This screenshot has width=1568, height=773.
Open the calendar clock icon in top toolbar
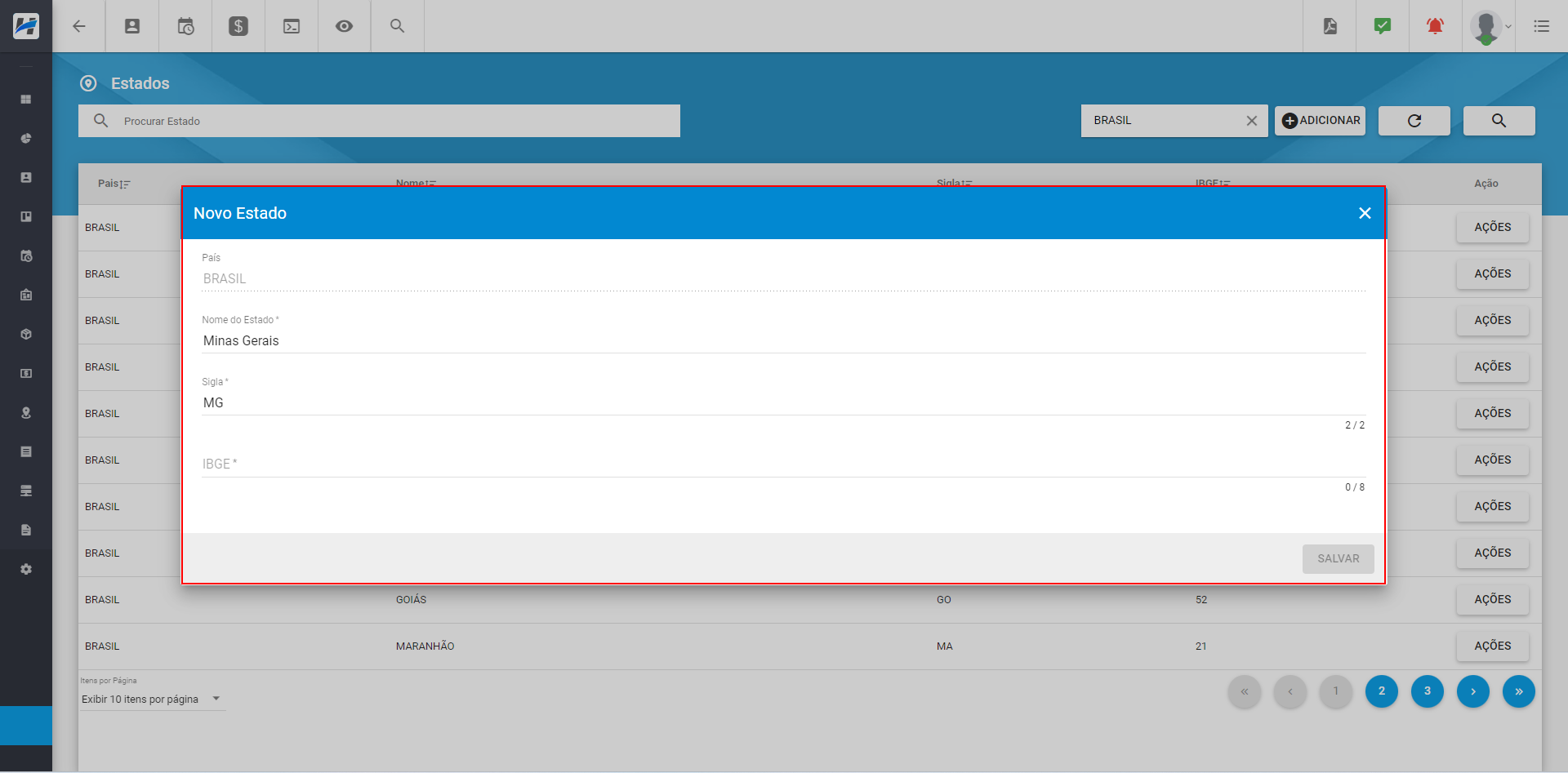(185, 26)
